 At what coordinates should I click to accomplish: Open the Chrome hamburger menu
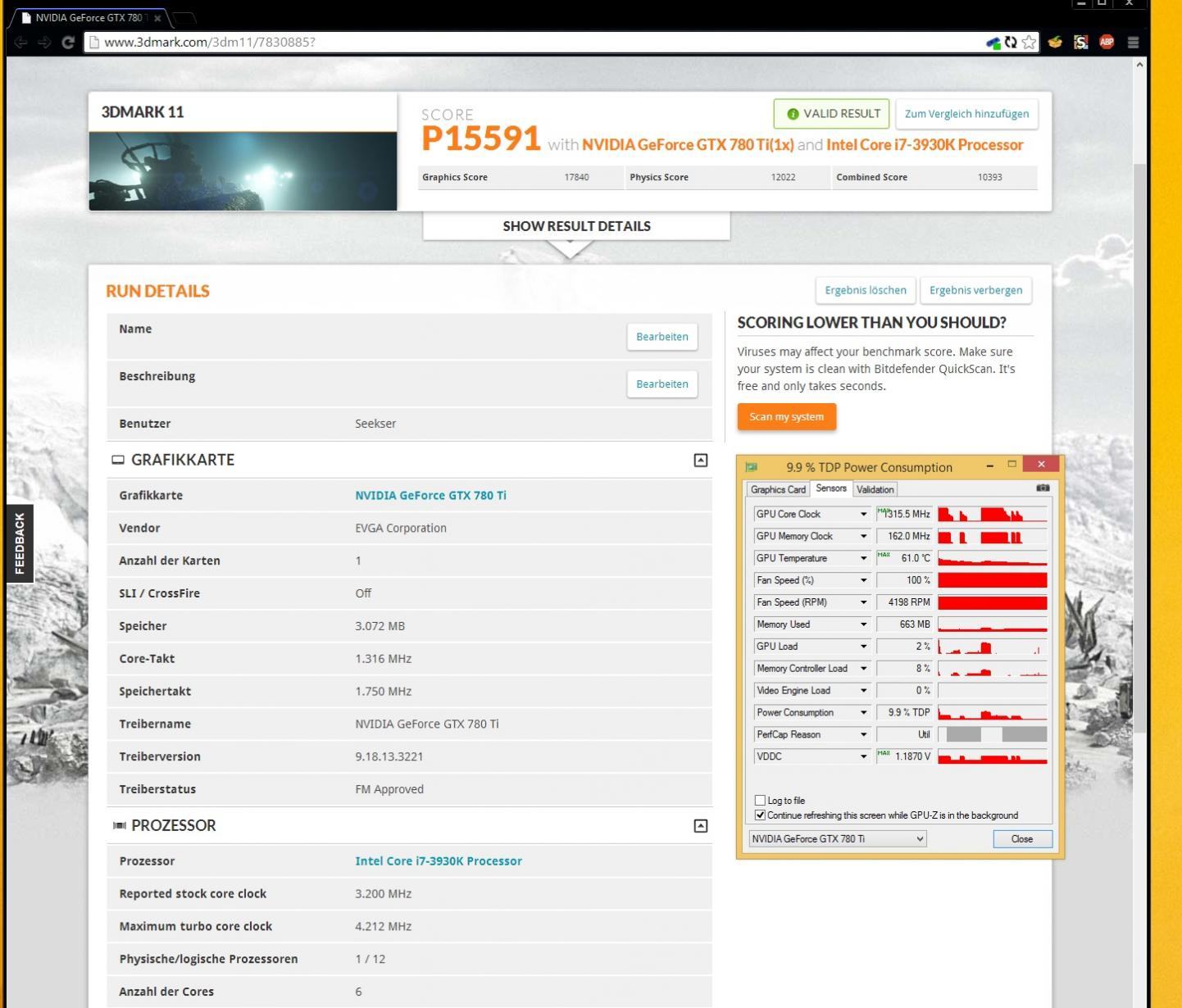pos(1134,43)
